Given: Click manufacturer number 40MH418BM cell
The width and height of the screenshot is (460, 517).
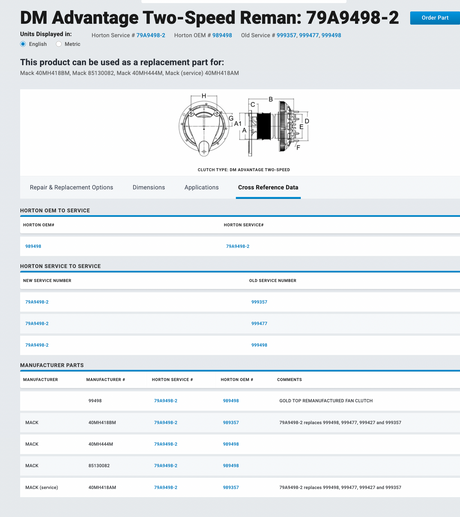Looking at the screenshot, I should (x=102, y=422).
